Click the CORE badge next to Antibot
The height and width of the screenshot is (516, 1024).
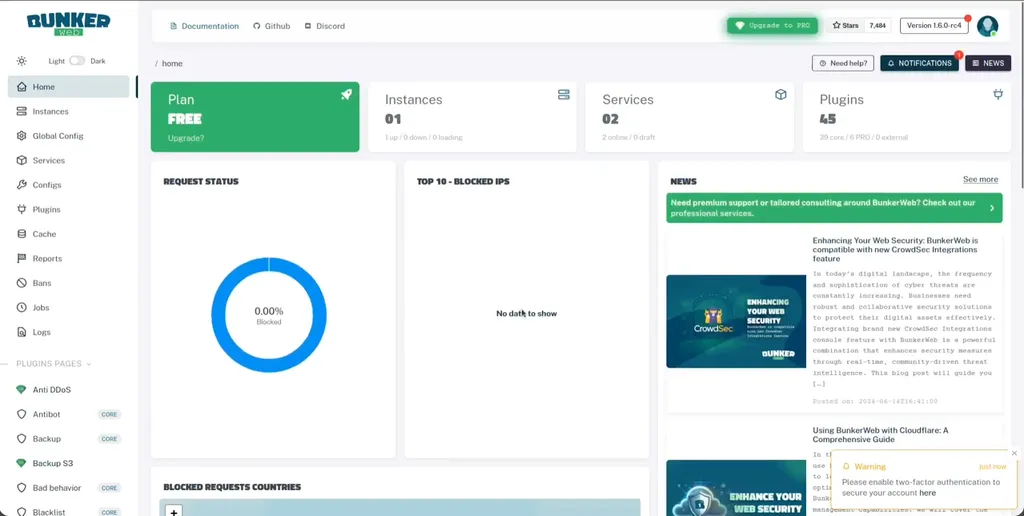[109, 415]
